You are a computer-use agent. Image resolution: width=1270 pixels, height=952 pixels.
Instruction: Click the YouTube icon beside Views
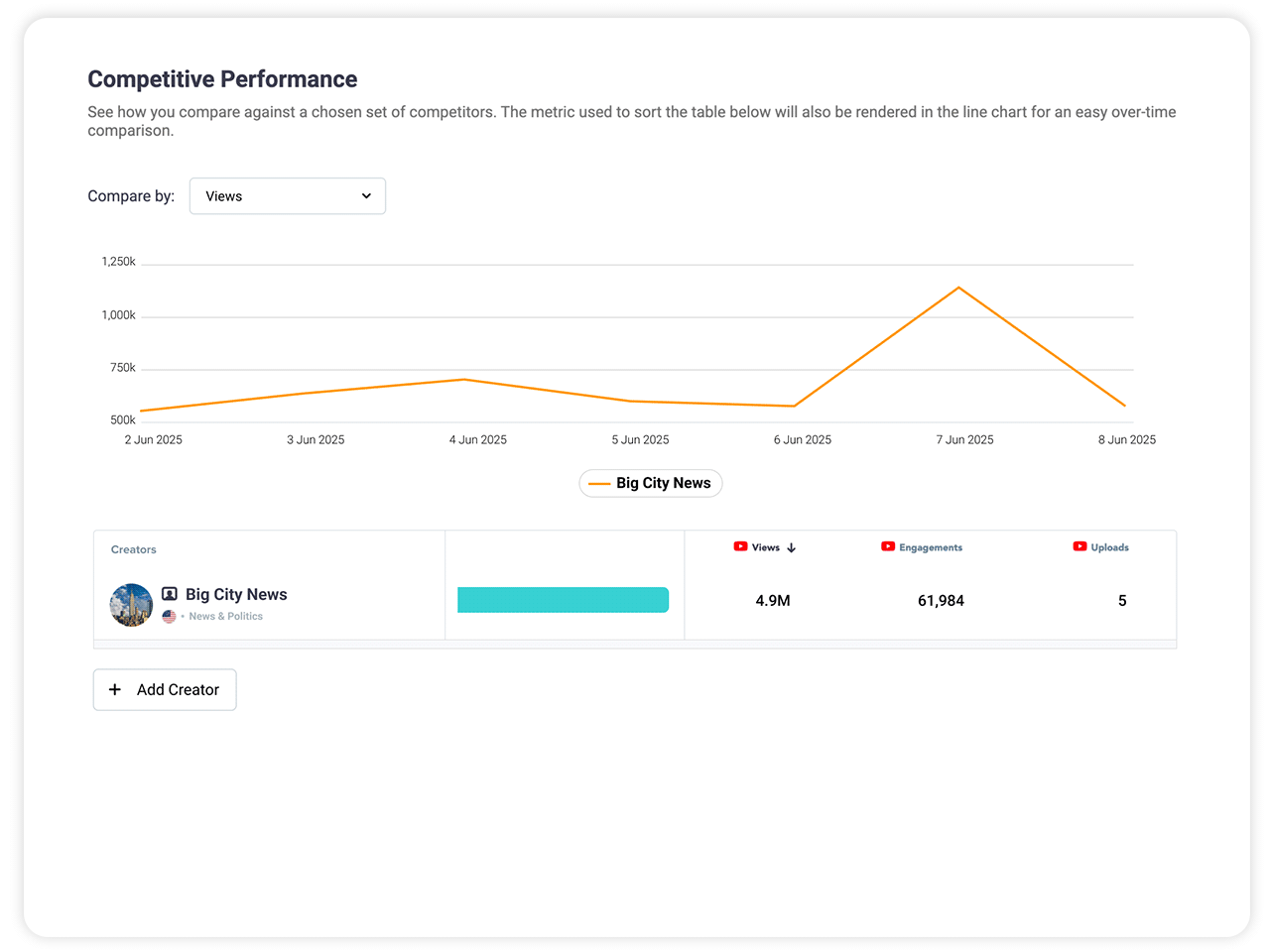740,546
